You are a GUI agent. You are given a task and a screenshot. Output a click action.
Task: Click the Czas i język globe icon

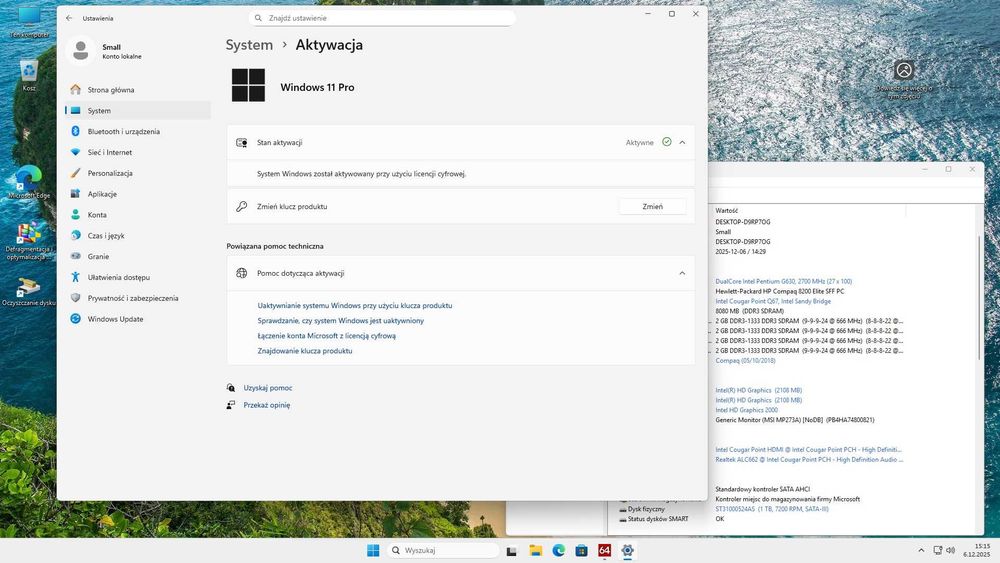pos(75,235)
